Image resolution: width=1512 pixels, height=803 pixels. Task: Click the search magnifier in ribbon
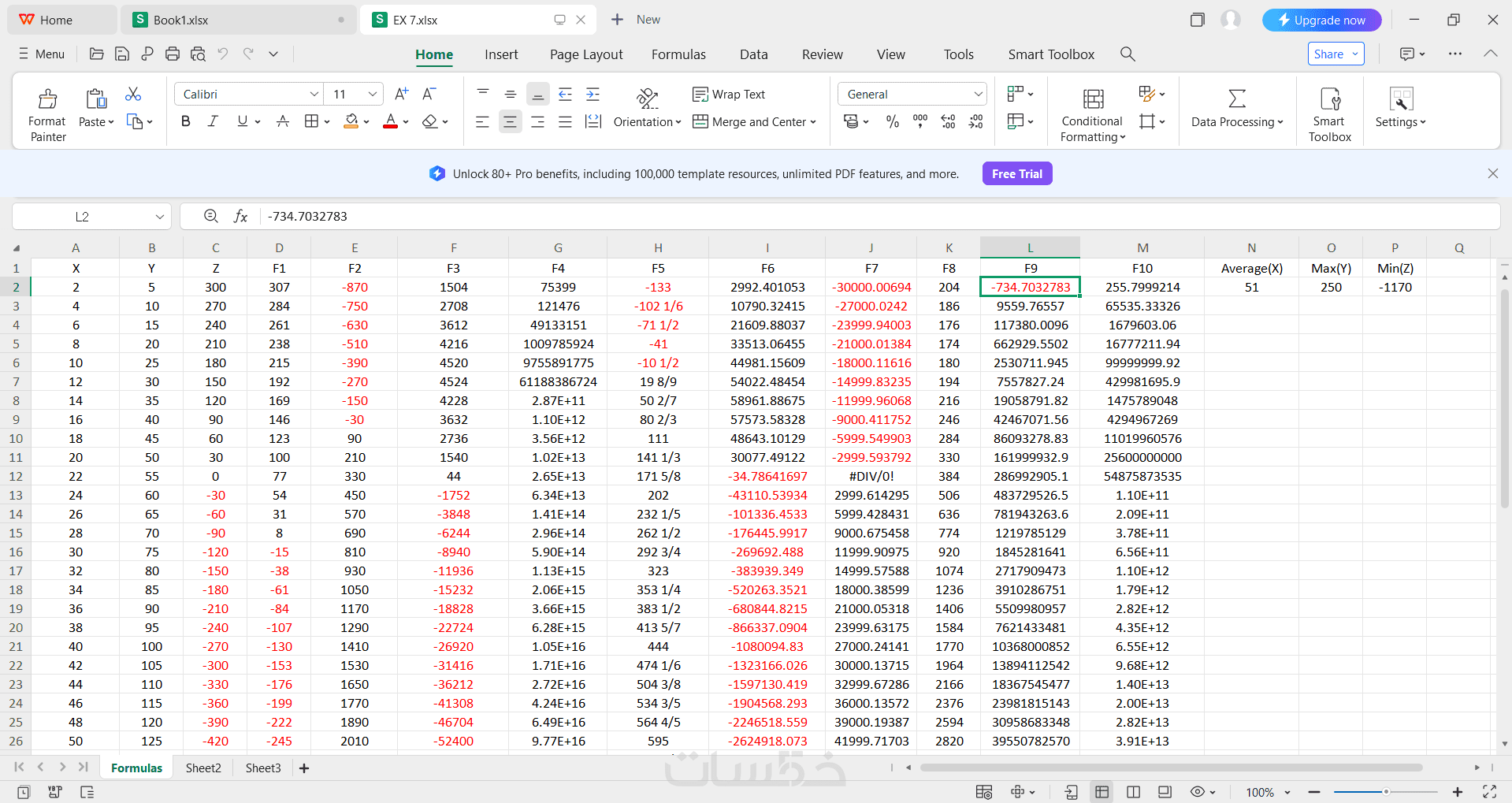[x=1127, y=54]
